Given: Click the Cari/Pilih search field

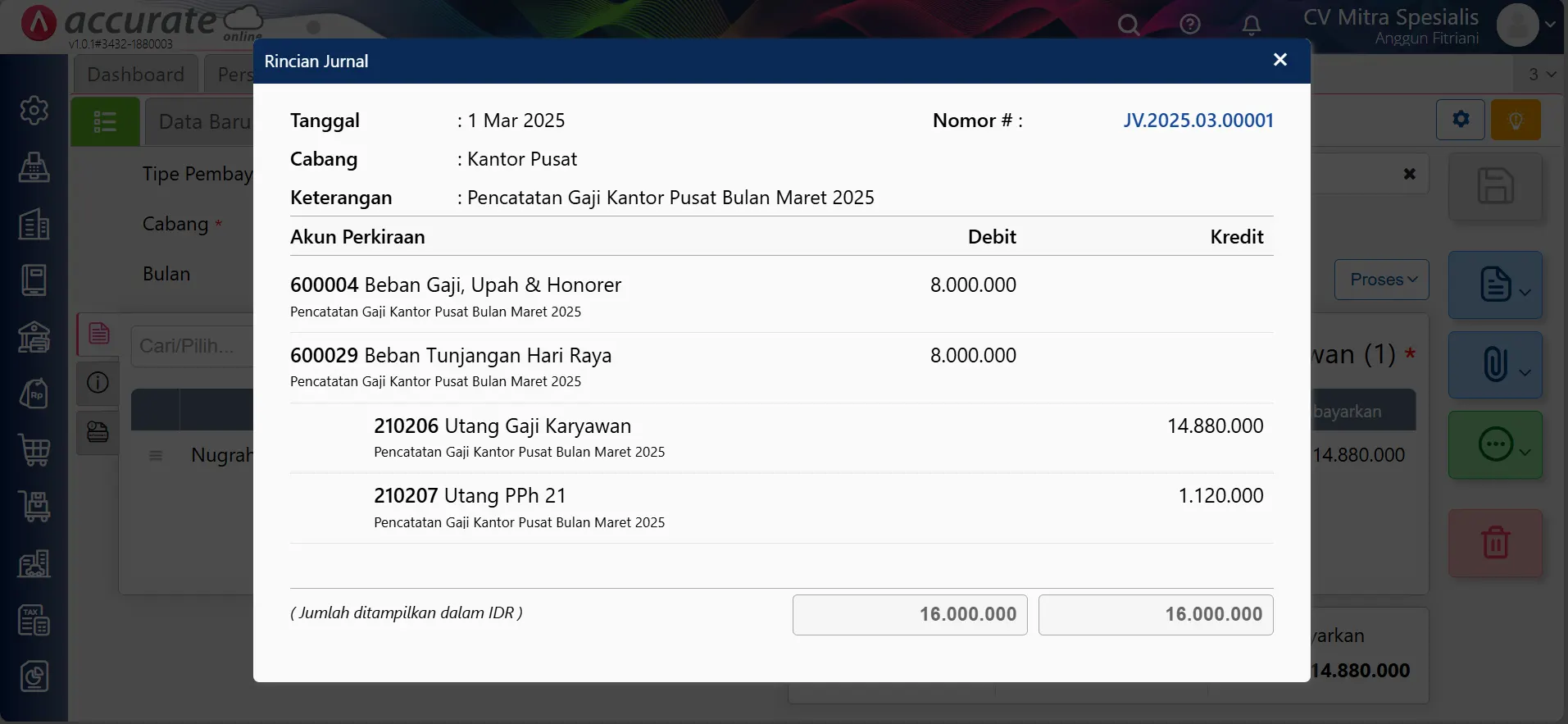Looking at the screenshot, I should tap(193, 346).
